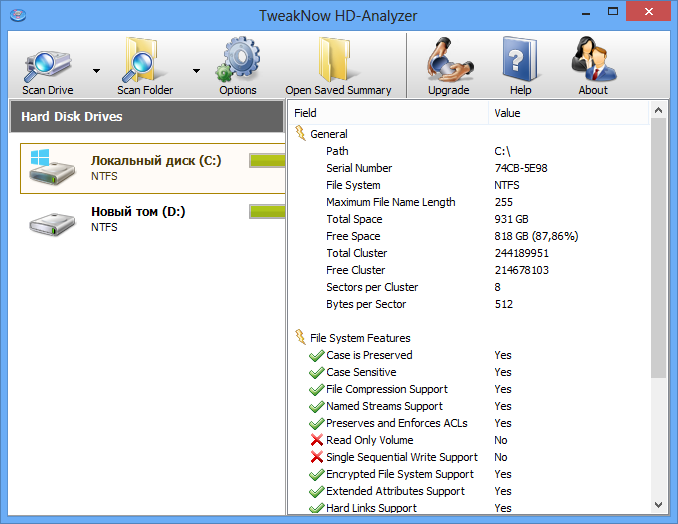Click the scrollbar down arrow
The image size is (678, 524).
click(659, 505)
